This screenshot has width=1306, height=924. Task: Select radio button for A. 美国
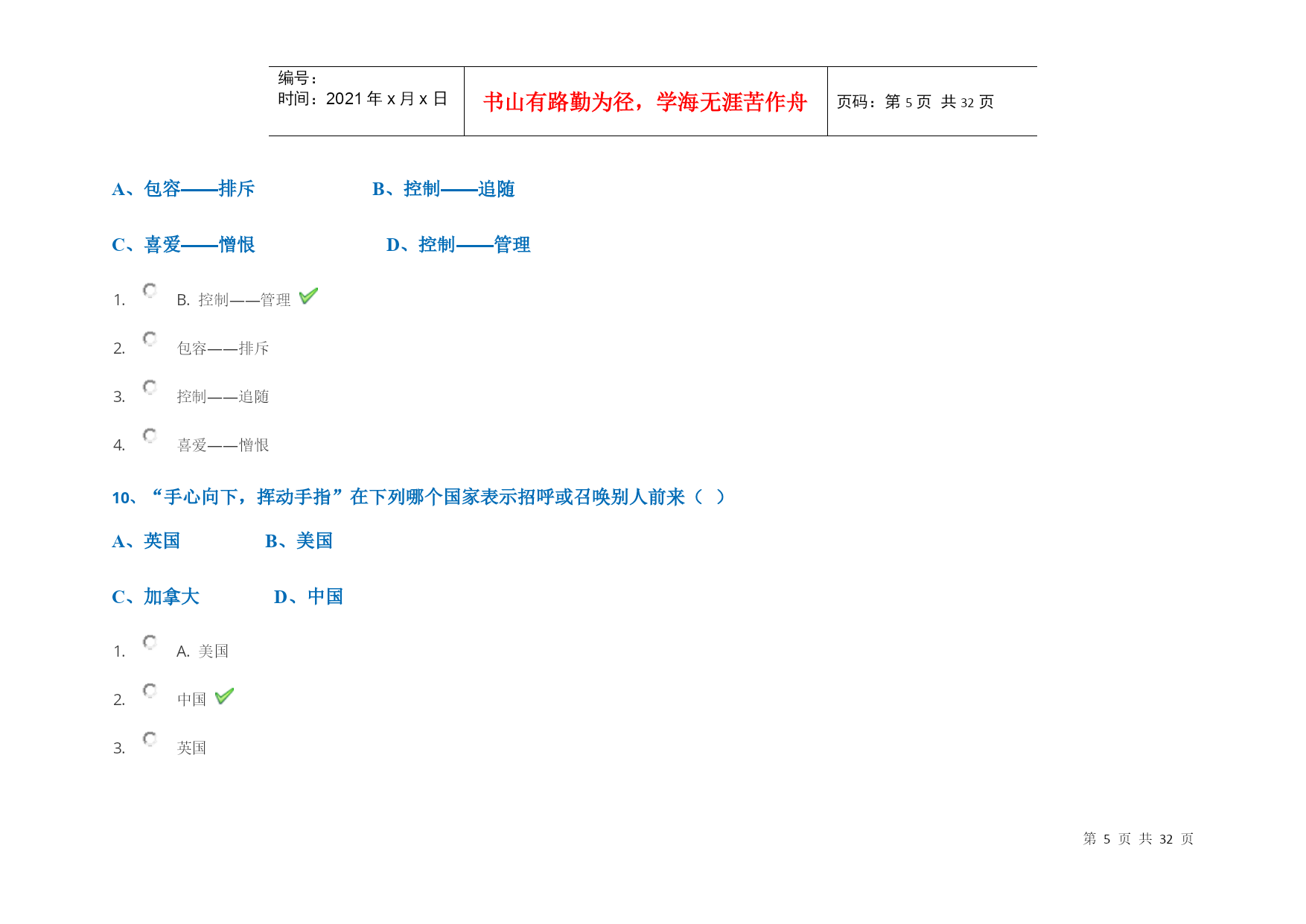pyautogui.click(x=150, y=642)
